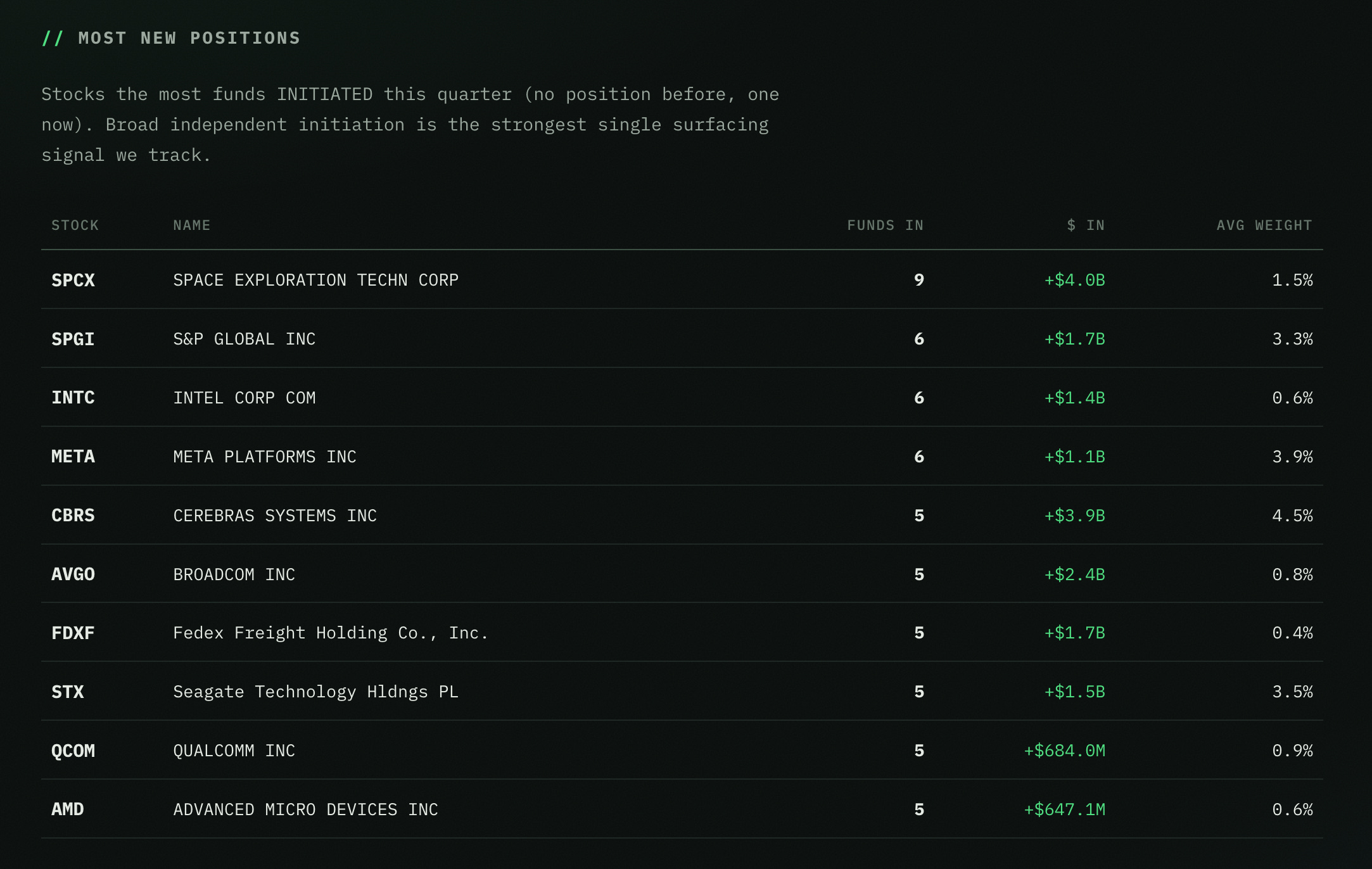Select the QCOM ticker
This screenshot has width=1372, height=869.
click(x=73, y=751)
